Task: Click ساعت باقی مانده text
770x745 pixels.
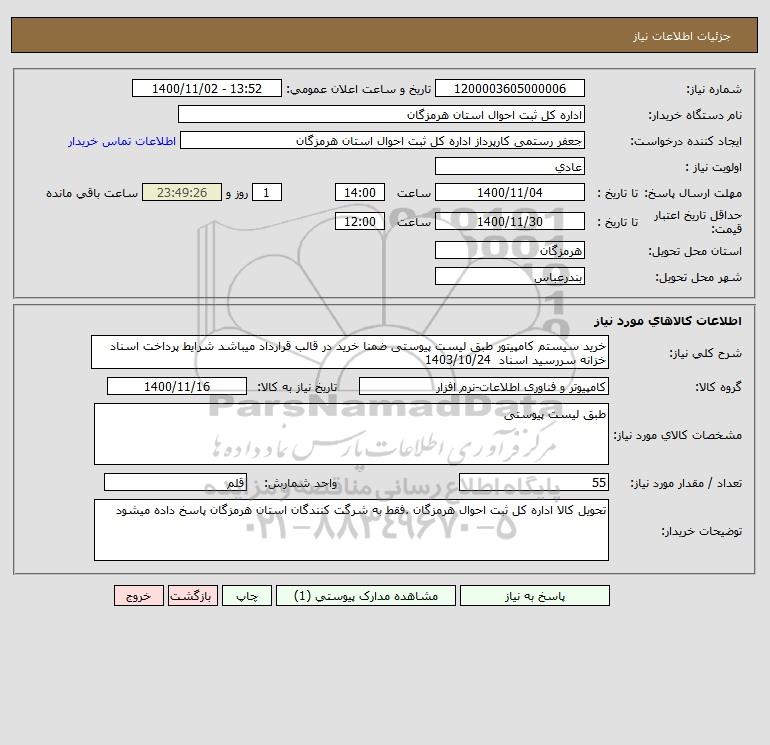Action: [92, 193]
